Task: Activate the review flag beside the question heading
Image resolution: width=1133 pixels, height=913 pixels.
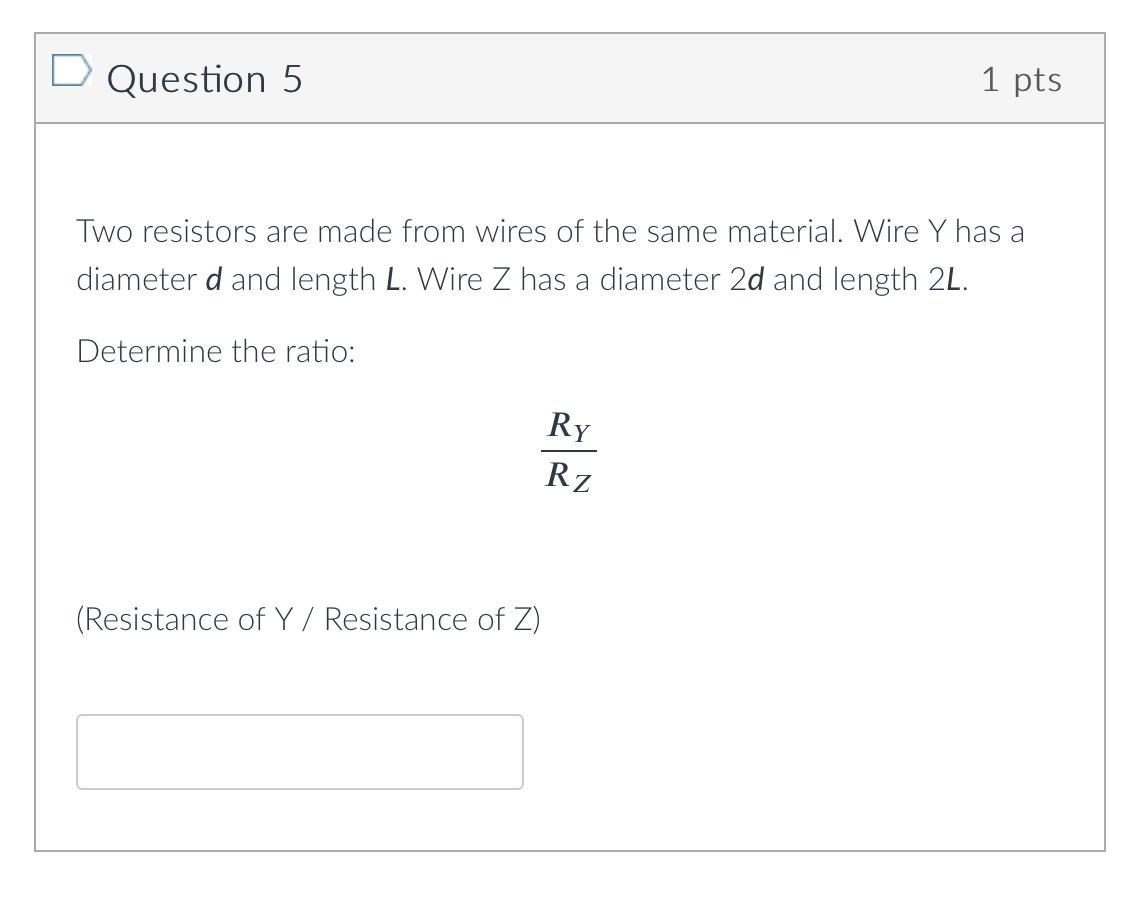Action: (x=70, y=70)
